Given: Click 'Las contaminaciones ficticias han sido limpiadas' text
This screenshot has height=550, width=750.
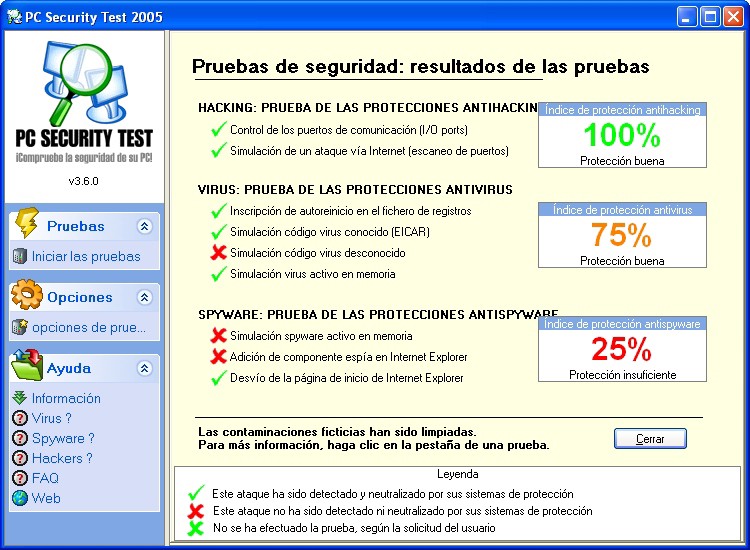Looking at the screenshot, I should (x=337, y=432).
